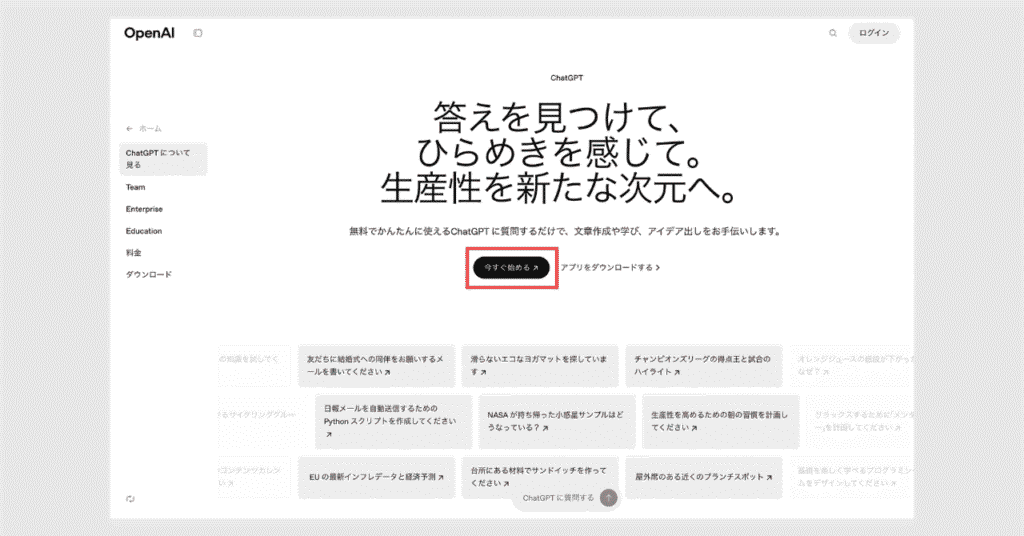Click the ログイン button
This screenshot has width=1024, height=536.
pyautogui.click(x=874, y=33)
